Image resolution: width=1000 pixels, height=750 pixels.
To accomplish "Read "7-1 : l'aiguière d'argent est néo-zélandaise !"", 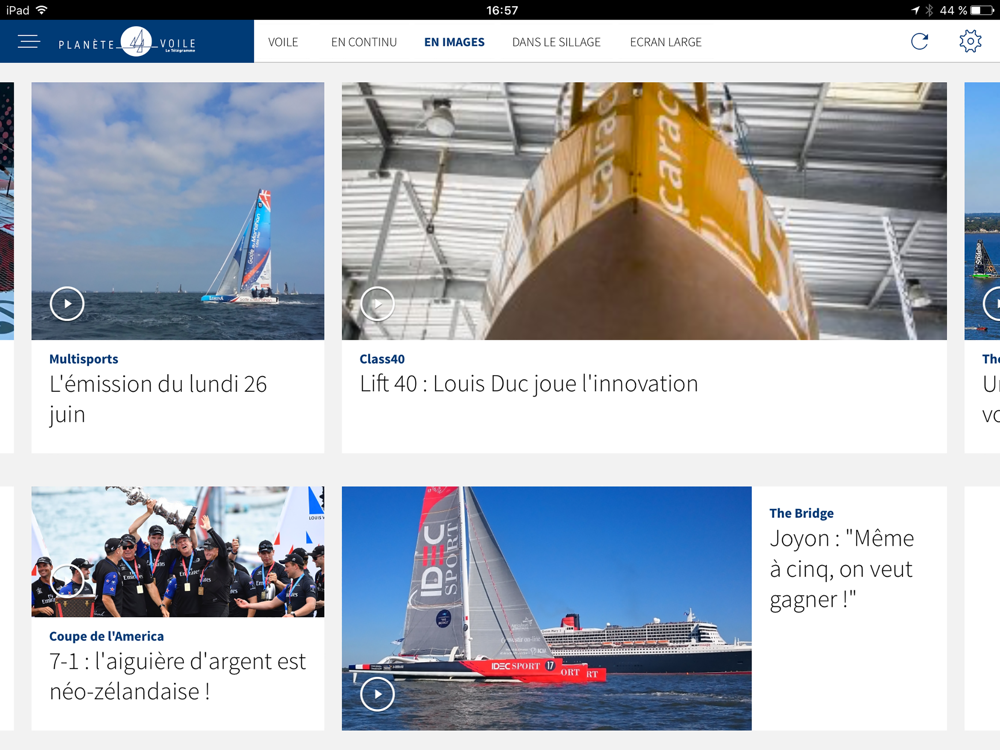I will coord(177,677).
